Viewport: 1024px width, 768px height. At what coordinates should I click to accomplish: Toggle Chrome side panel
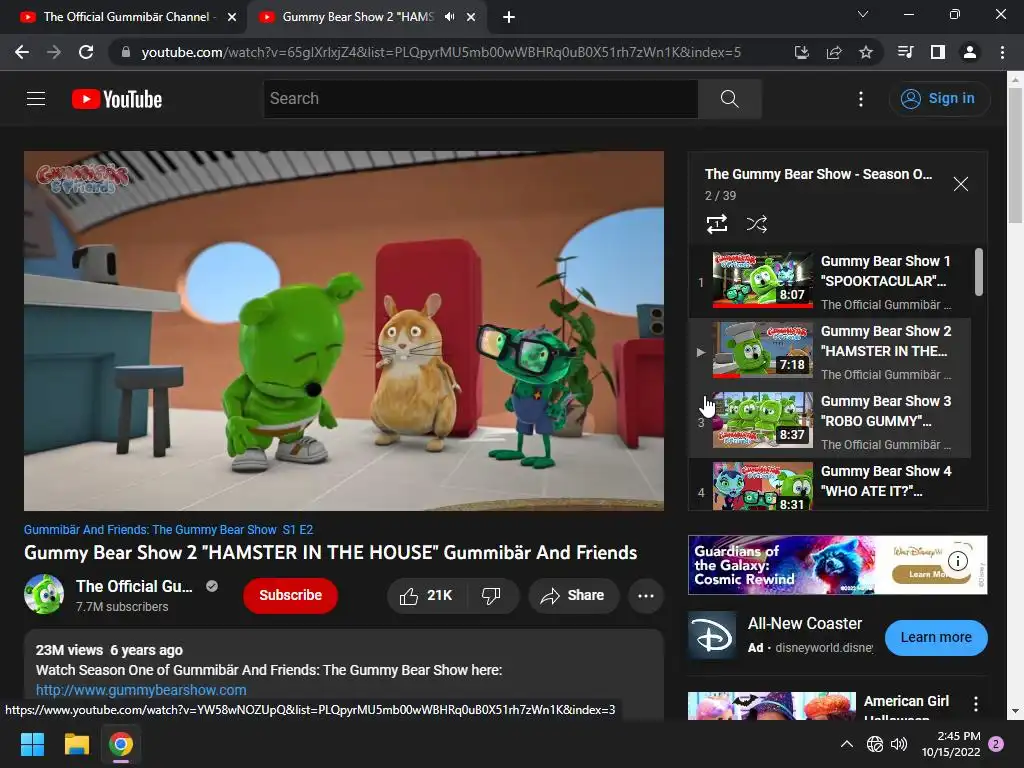[x=938, y=52]
